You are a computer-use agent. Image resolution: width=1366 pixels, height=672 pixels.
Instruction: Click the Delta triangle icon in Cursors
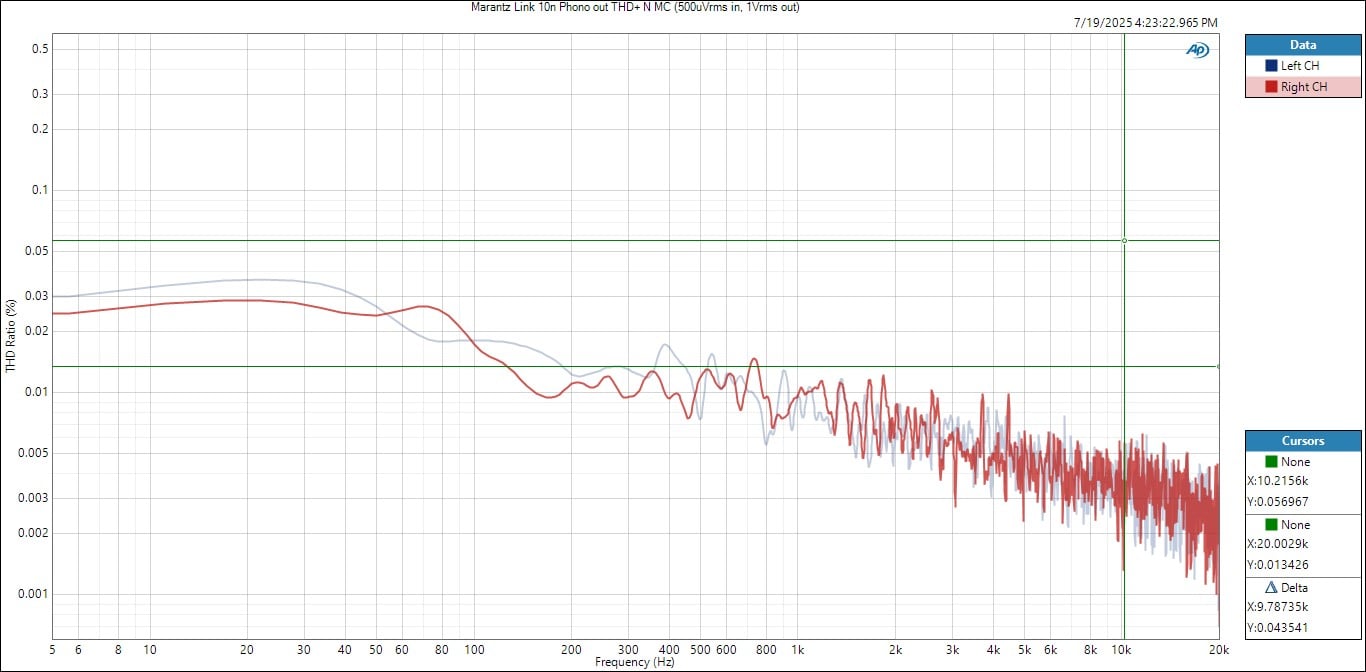pos(1270,587)
